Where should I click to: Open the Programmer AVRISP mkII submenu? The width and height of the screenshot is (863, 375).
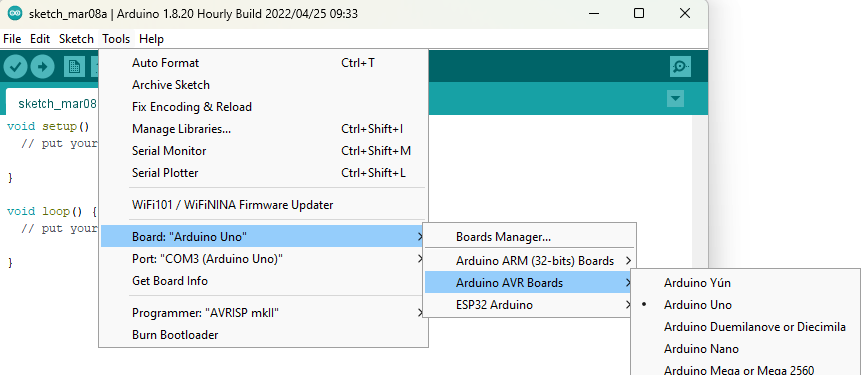[x=264, y=313]
